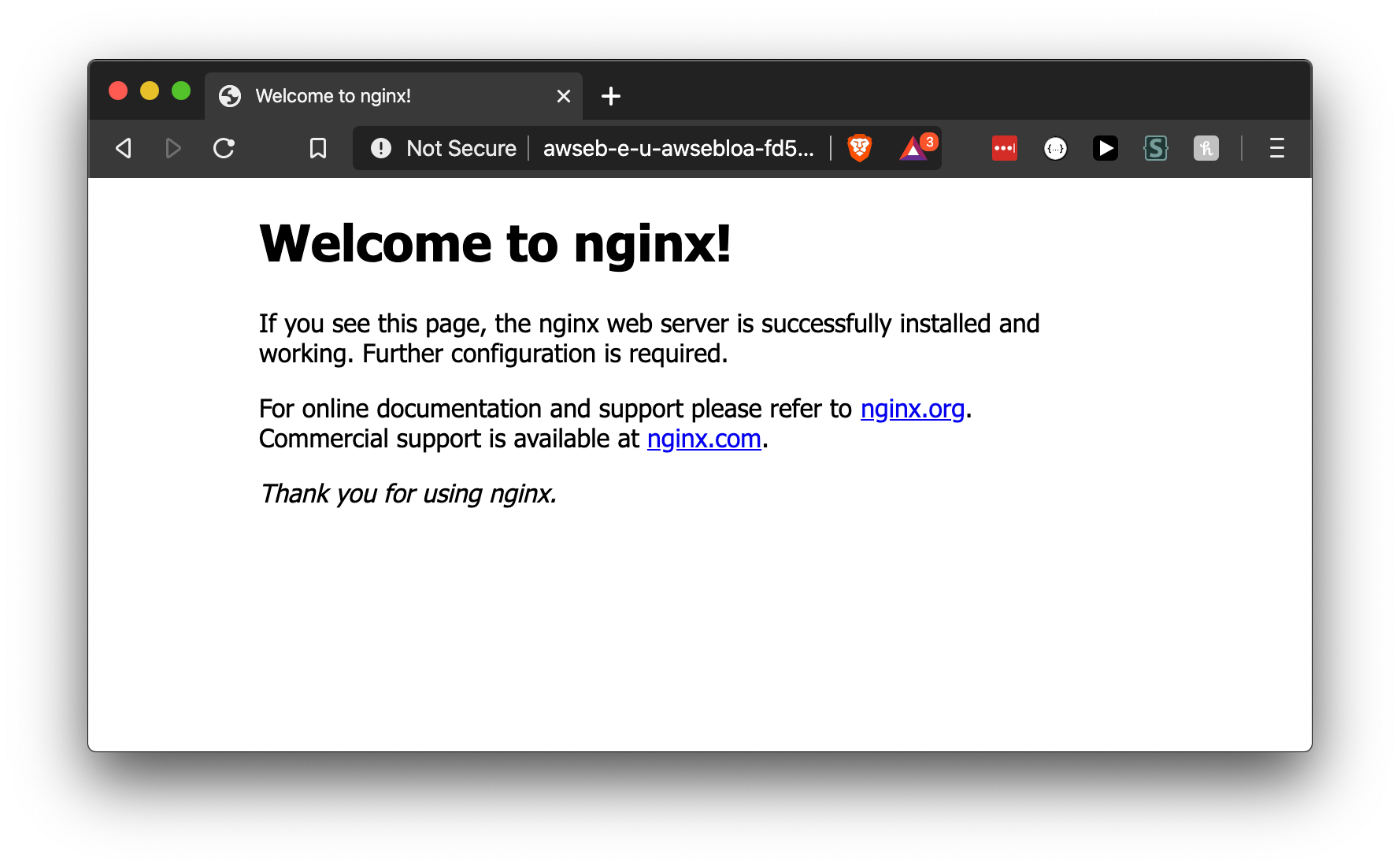Open Brave Rewards triangle icon with badge
Screen dimensions: 1400x868
(913, 148)
